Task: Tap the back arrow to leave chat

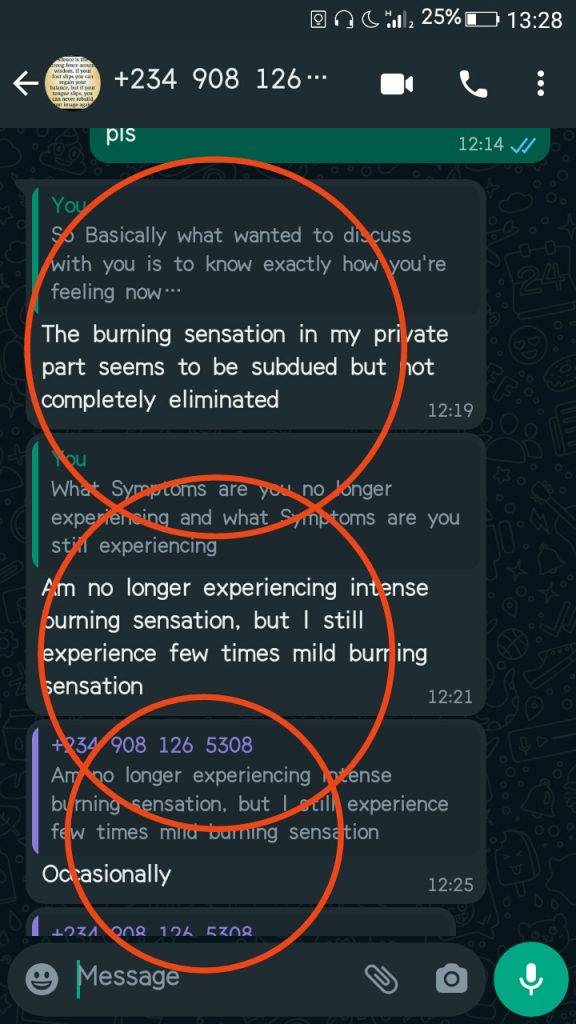Action: pyautogui.click(x=25, y=84)
